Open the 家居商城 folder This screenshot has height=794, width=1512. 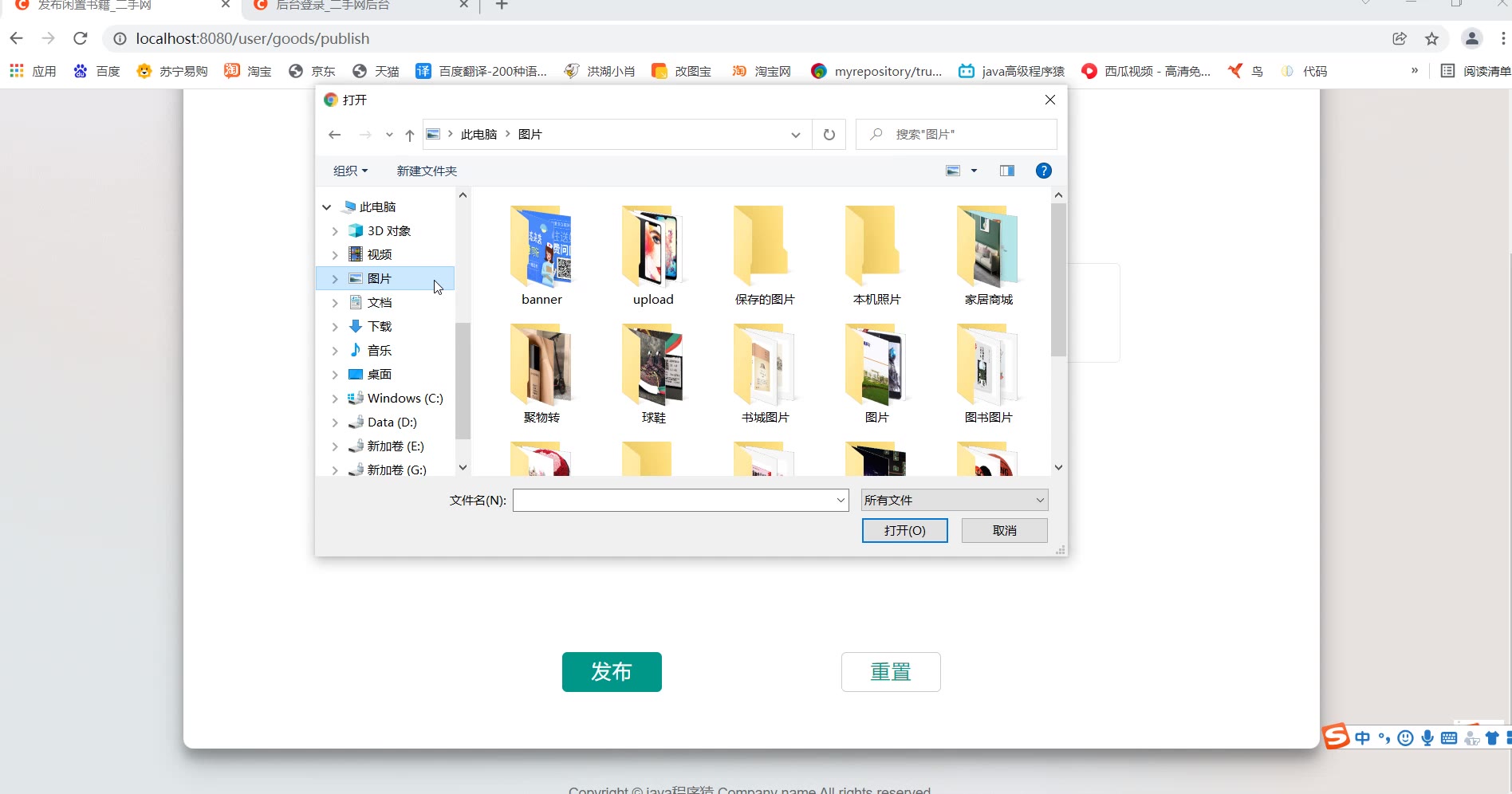(x=988, y=257)
